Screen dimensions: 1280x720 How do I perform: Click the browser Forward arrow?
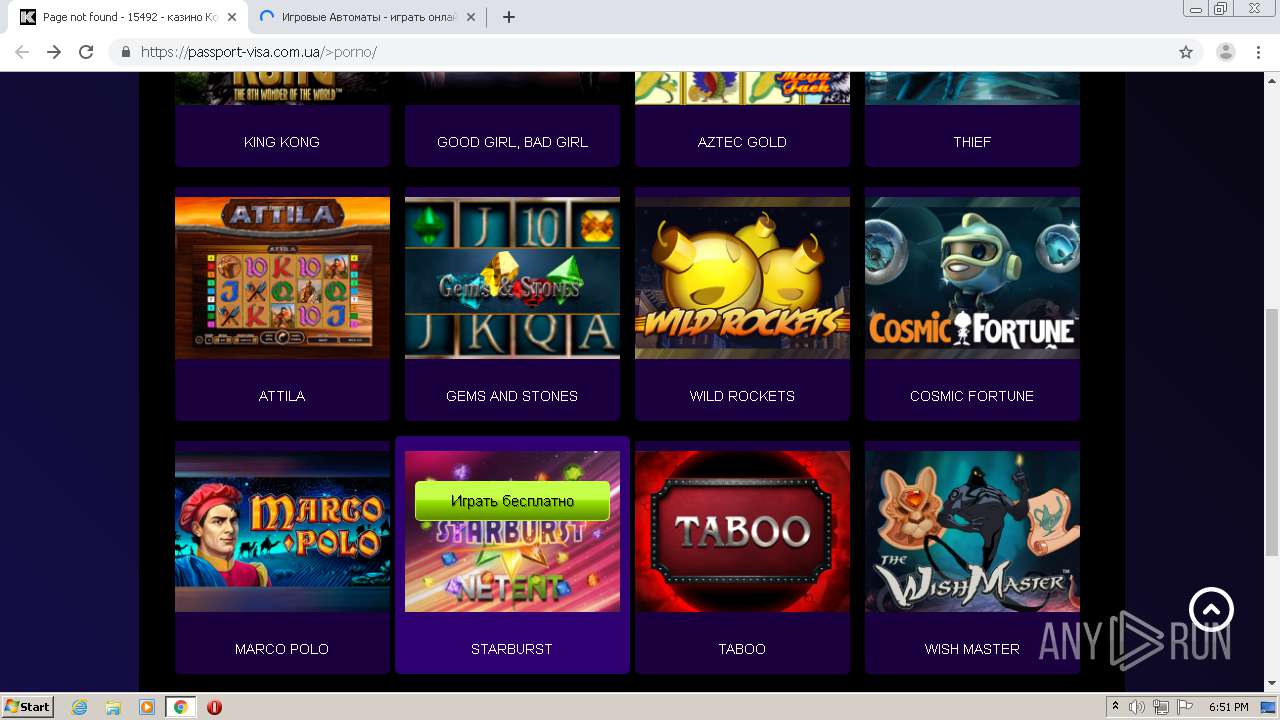(x=54, y=52)
